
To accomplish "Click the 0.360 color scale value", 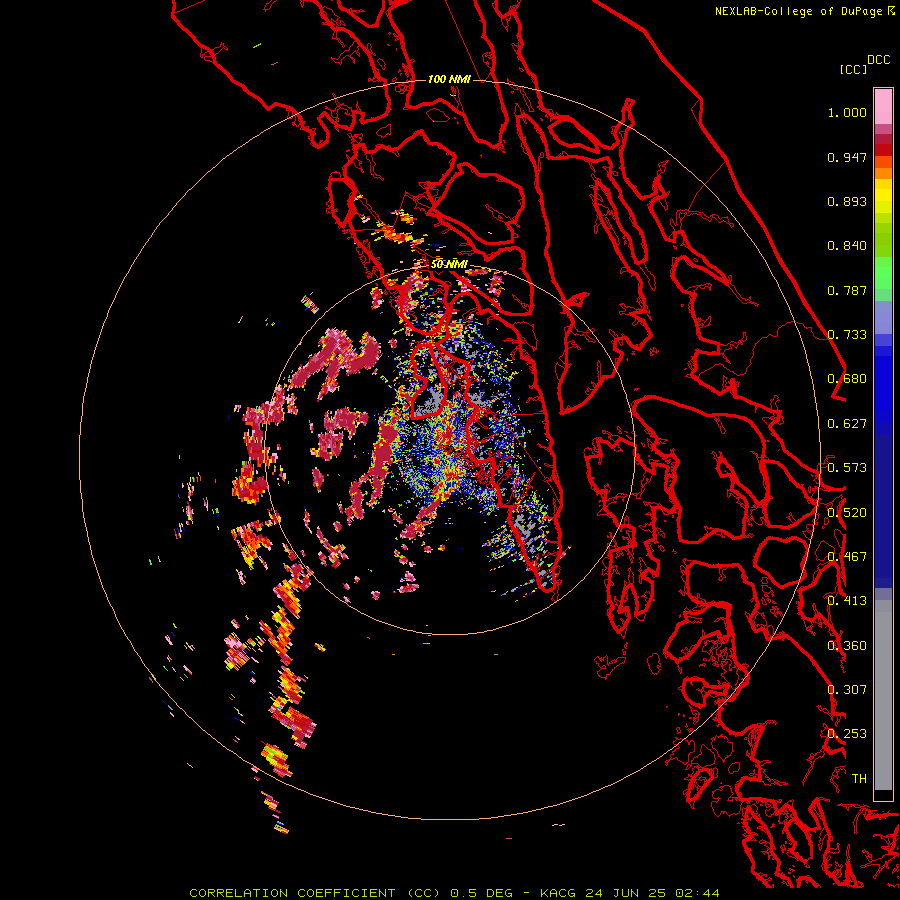I will coord(847,646).
